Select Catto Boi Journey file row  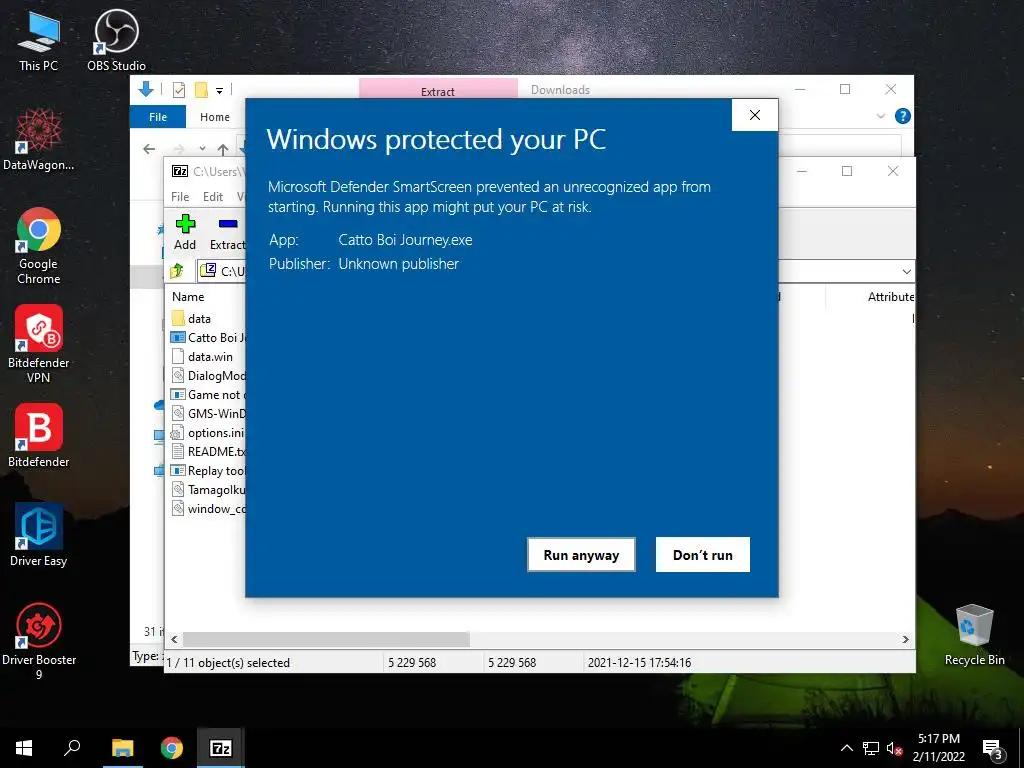click(x=207, y=338)
